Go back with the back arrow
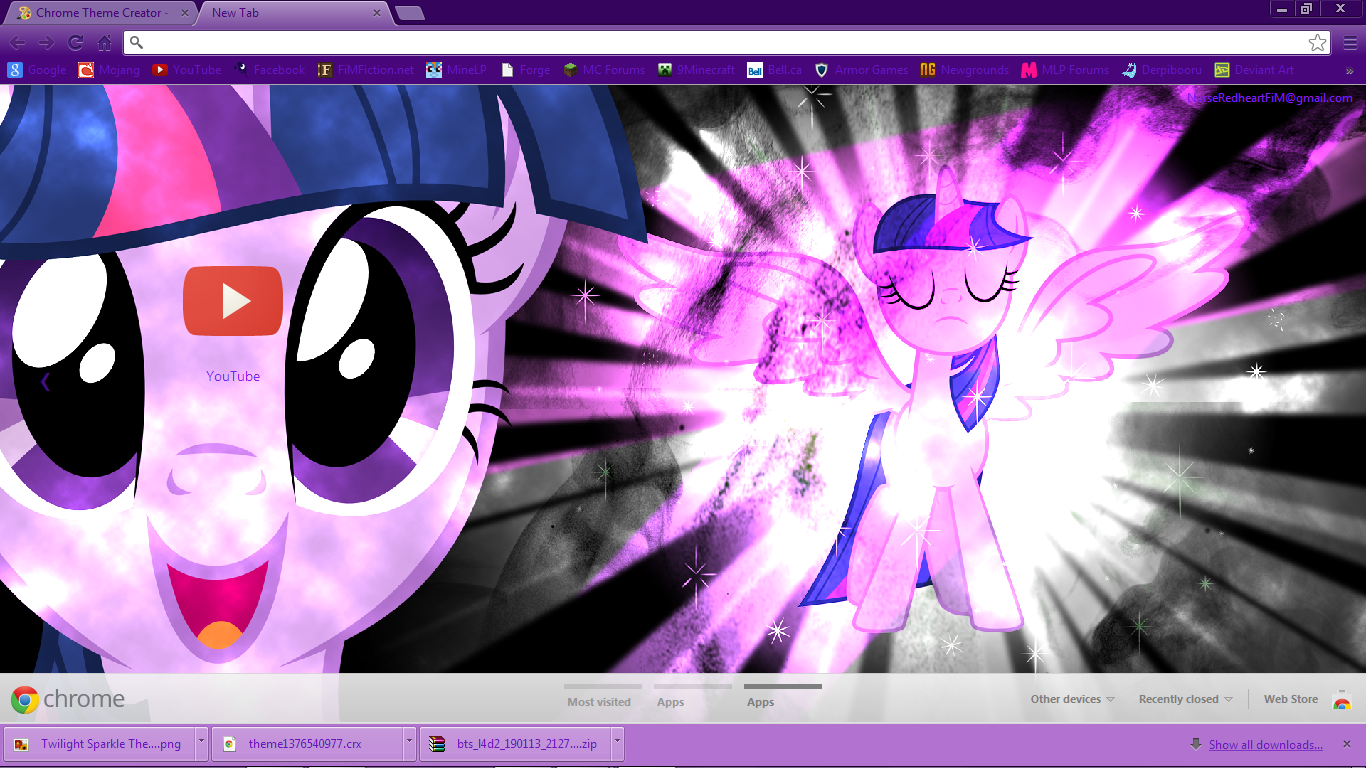This screenshot has height=768, width=1366. point(18,43)
